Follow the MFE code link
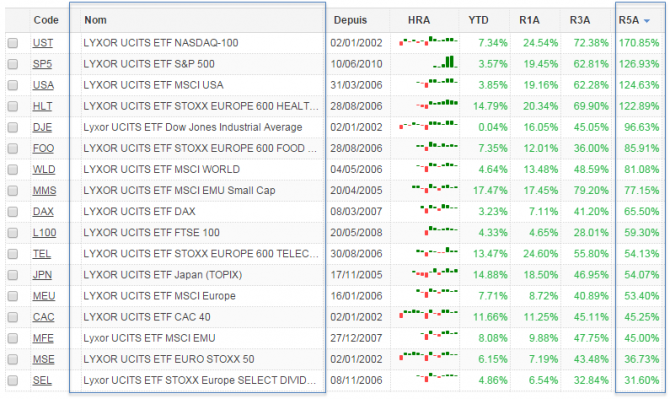670x399 pixels. click(43, 338)
